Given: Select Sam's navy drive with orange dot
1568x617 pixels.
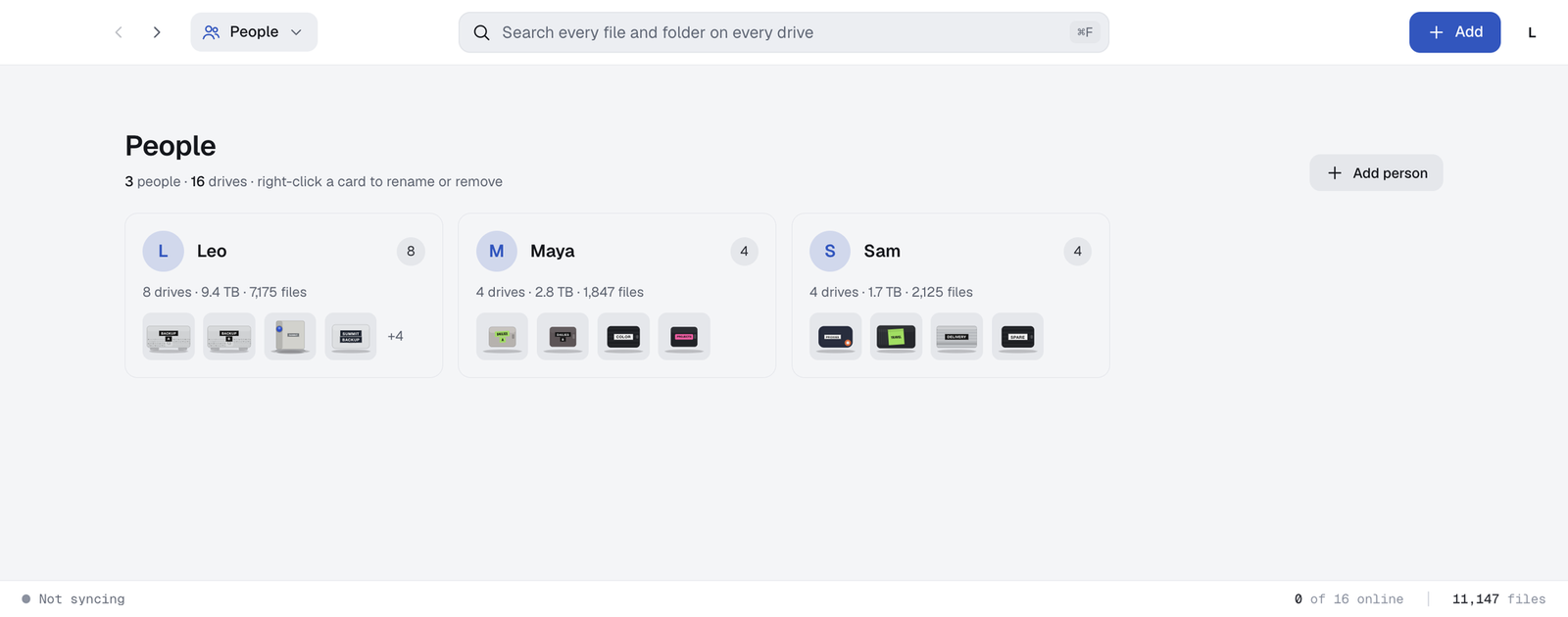Looking at the screenshot, I should pyautogui.click(x=835, y=336).
